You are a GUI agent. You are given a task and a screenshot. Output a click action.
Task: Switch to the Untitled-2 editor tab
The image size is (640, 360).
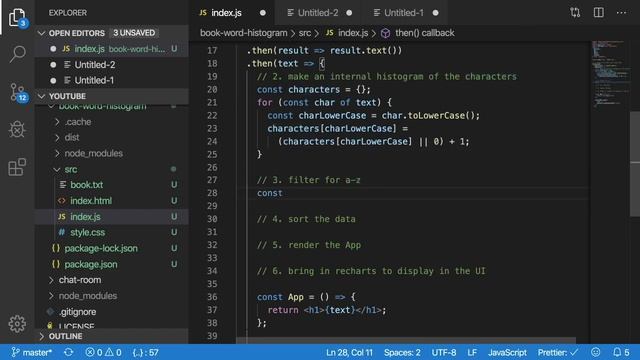(319, 13)
